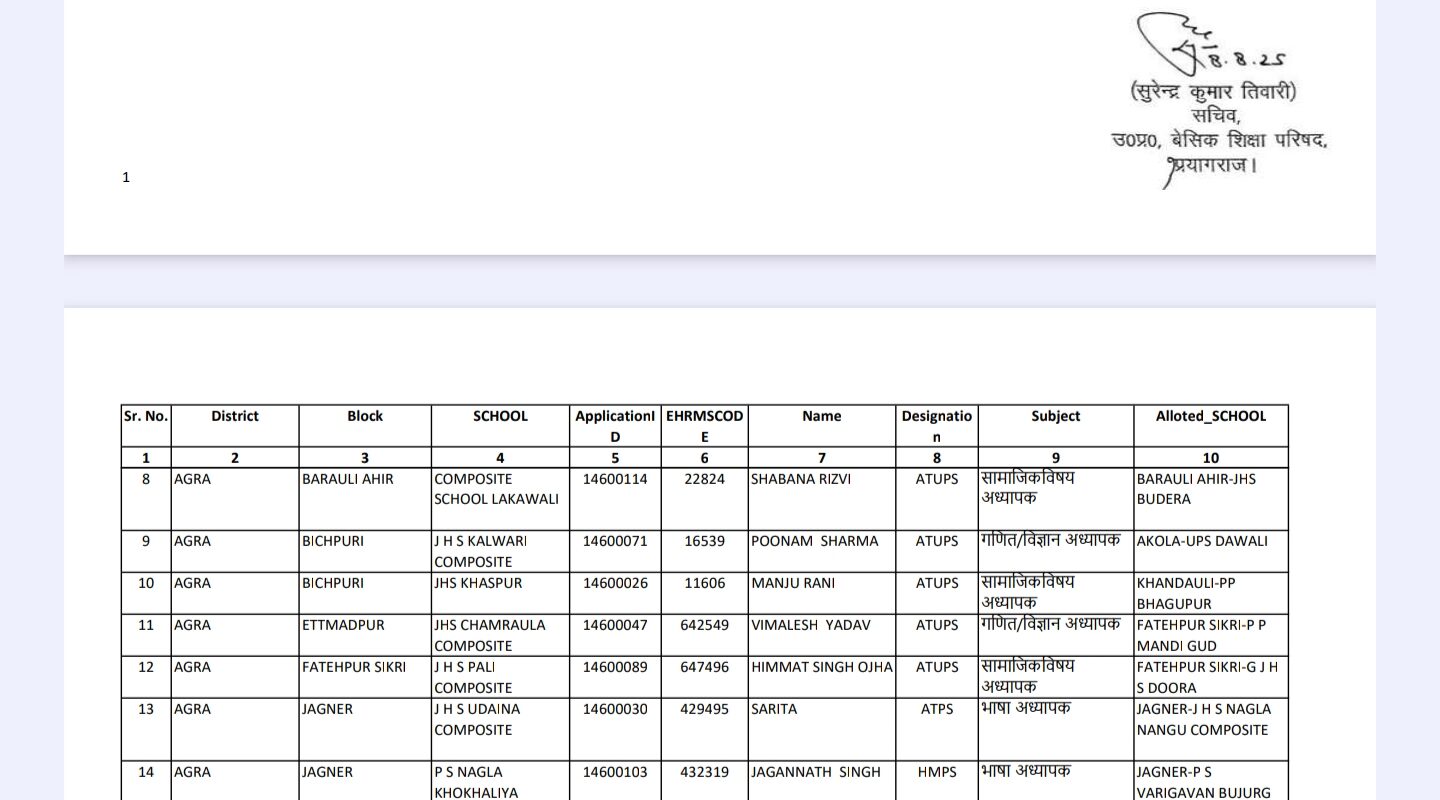Select the "District" column header

pos(235,416)
